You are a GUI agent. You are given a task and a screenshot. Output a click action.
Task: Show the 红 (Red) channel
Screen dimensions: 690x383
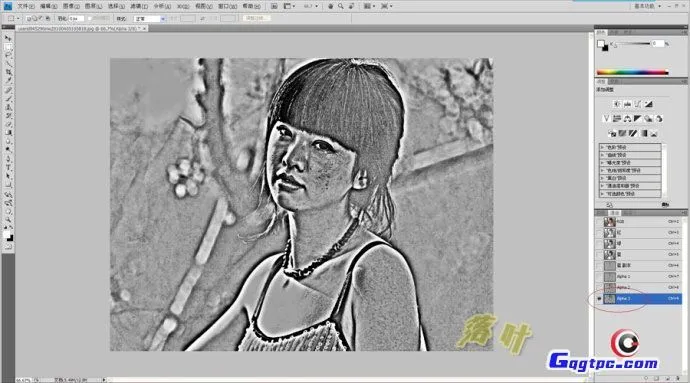point(599,232)
